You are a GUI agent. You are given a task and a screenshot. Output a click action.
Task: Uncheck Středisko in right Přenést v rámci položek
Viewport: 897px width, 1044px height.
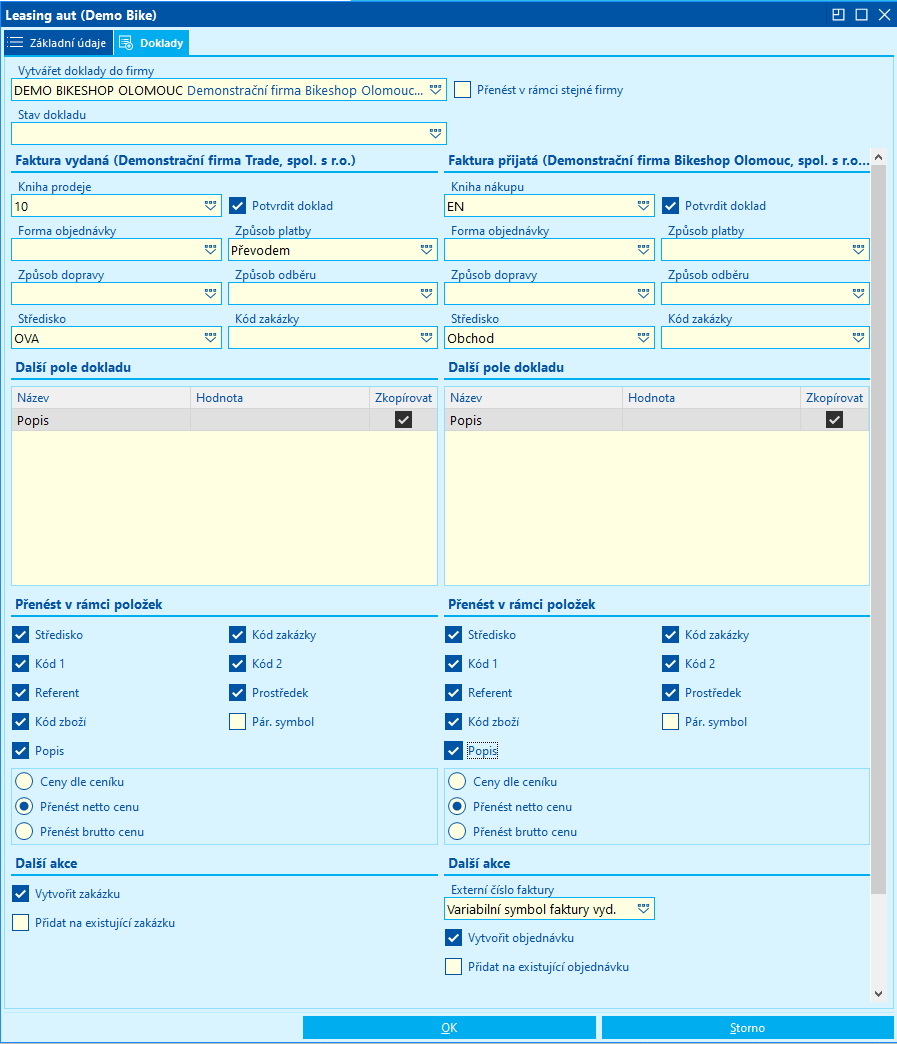coord(453,635)
